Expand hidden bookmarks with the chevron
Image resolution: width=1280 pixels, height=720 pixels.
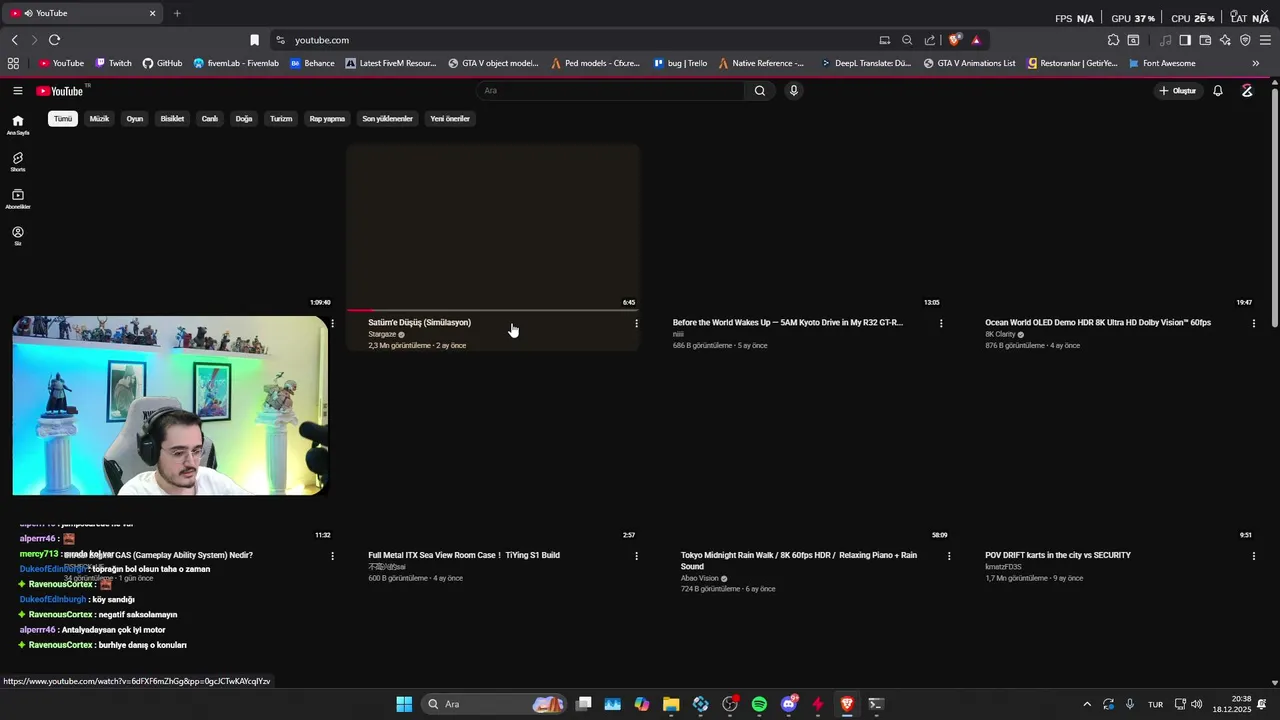1255,63
